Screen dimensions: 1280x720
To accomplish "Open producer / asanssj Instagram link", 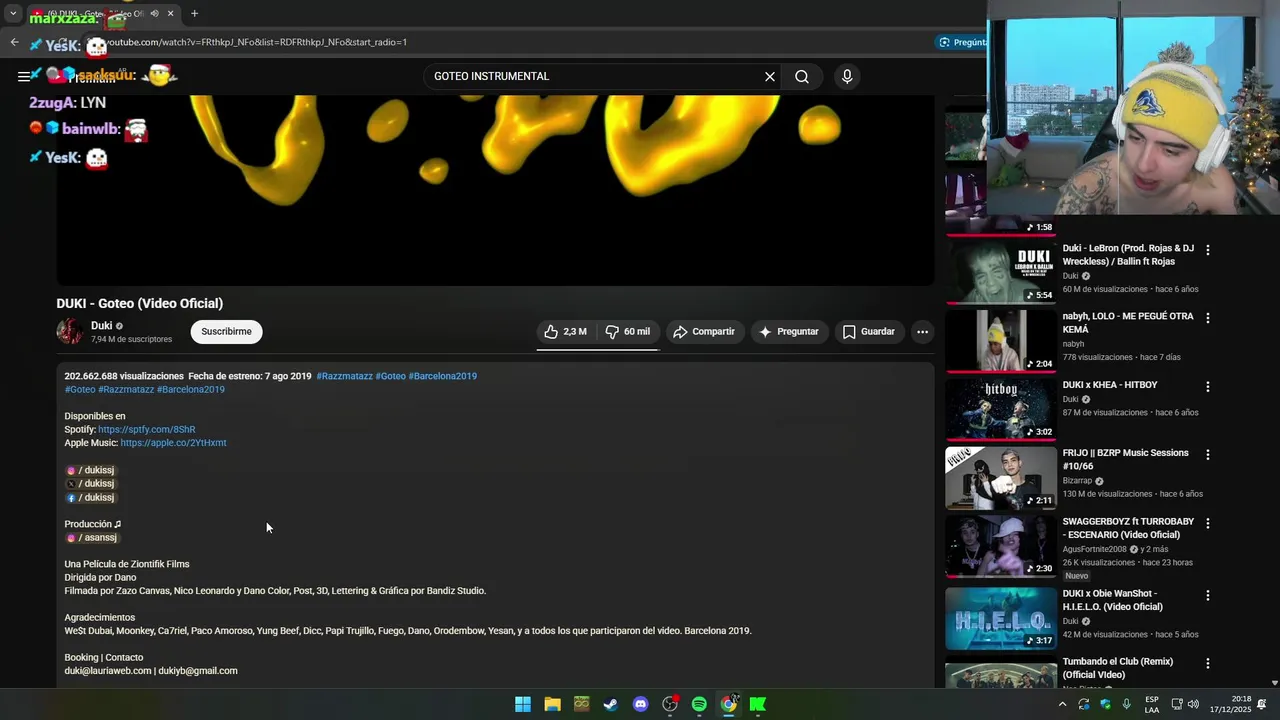I will (x=91, y=538).
